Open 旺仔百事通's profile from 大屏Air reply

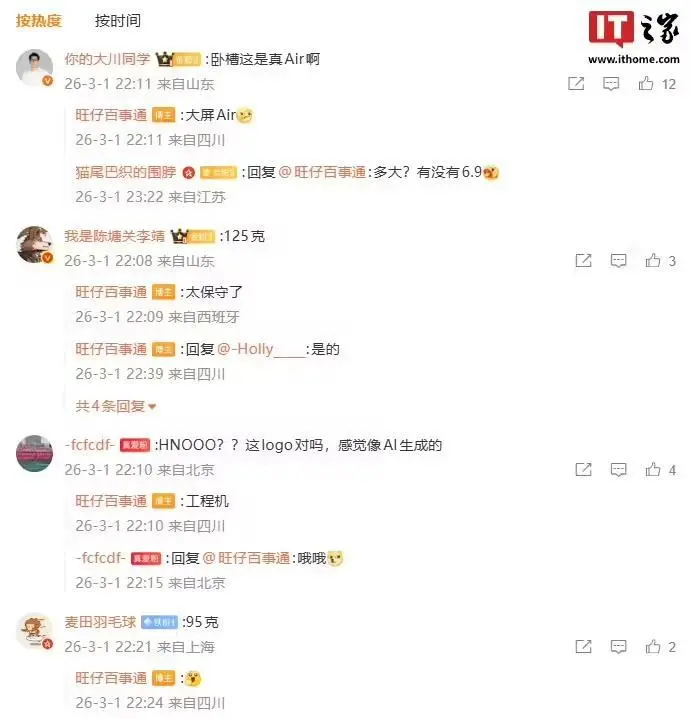[x=111, y=115]
